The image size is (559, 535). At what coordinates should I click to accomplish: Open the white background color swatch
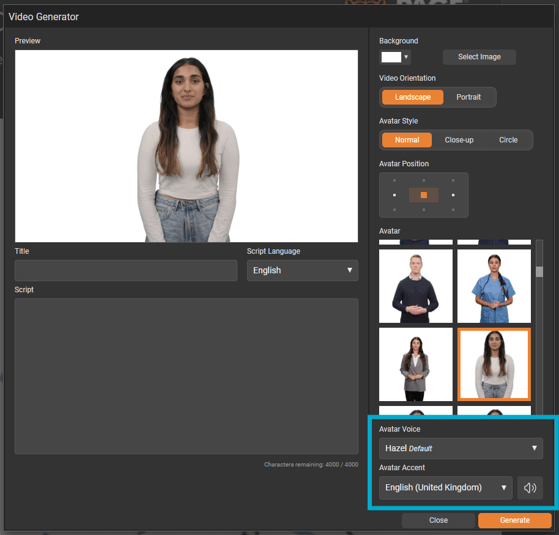coord(395,57)
